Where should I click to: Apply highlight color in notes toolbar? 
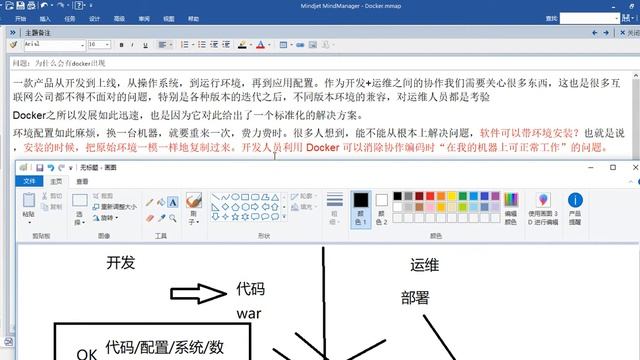coord(242,45)
